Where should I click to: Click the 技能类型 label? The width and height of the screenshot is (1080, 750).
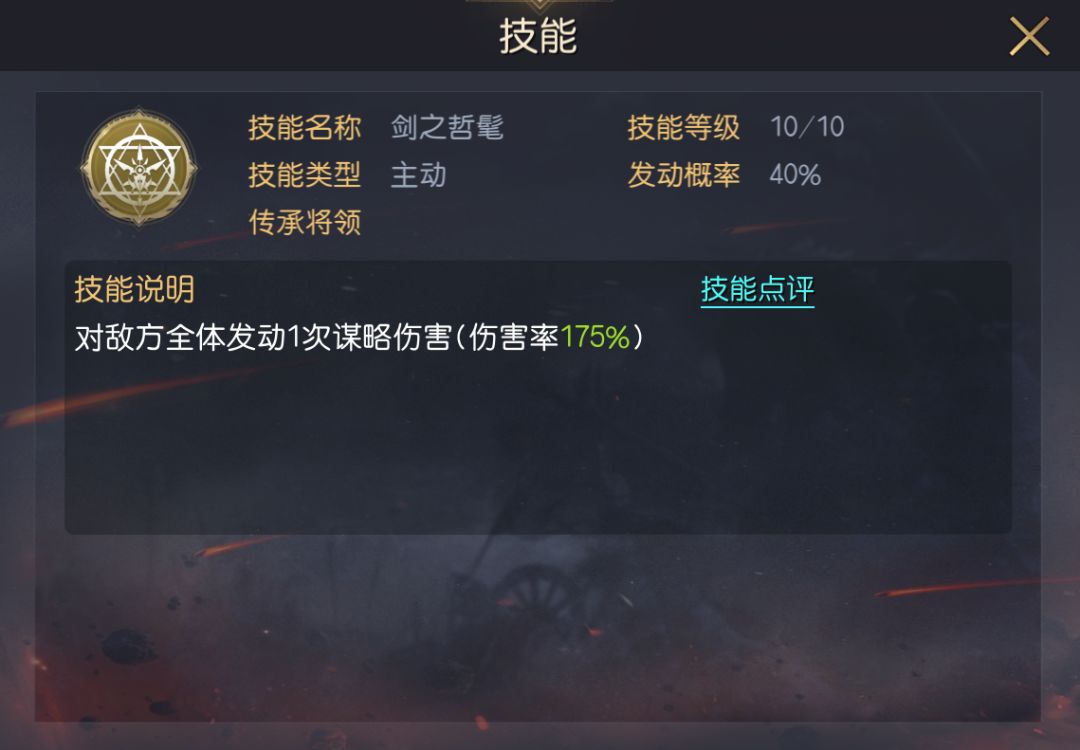pyautogui.click(x=304, y=175)
